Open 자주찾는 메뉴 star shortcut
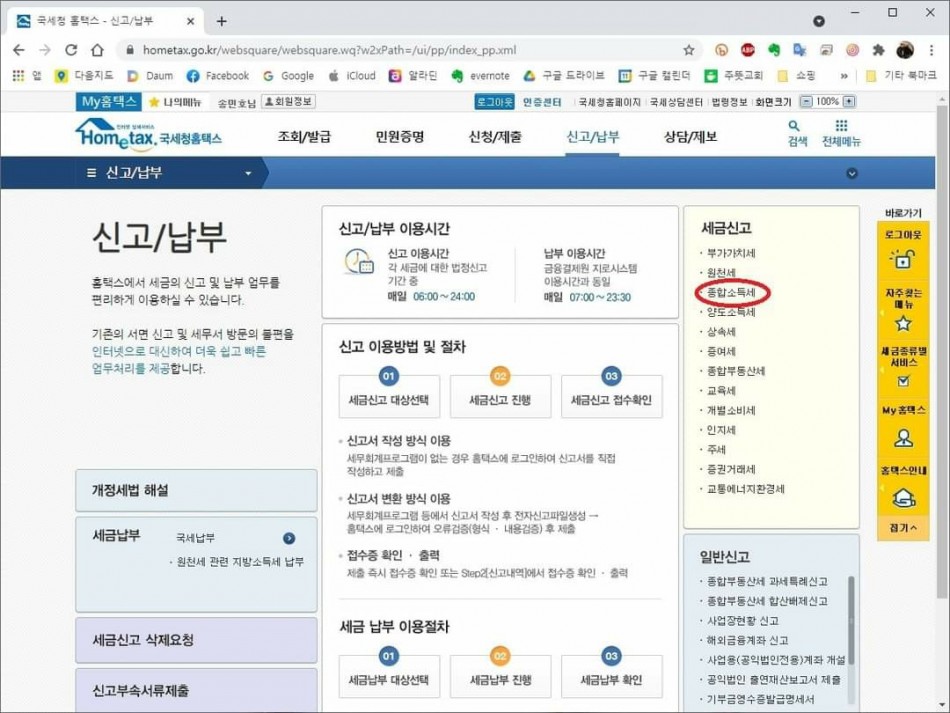 coord(903,323)
